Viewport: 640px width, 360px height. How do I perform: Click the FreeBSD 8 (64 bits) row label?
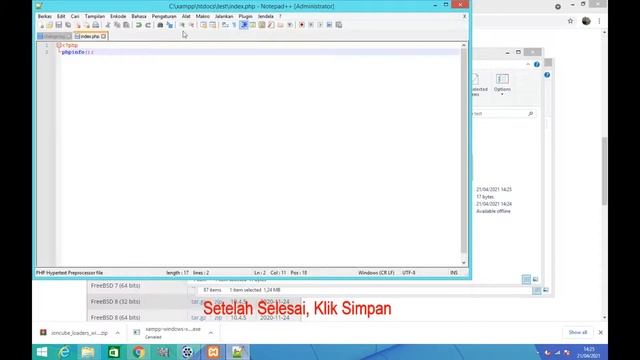click(116, 317)
